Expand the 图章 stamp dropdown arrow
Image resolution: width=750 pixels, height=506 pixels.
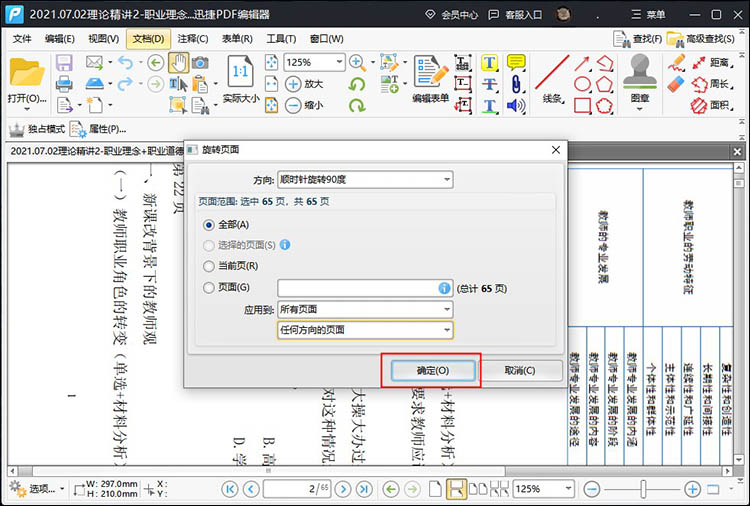640,109
